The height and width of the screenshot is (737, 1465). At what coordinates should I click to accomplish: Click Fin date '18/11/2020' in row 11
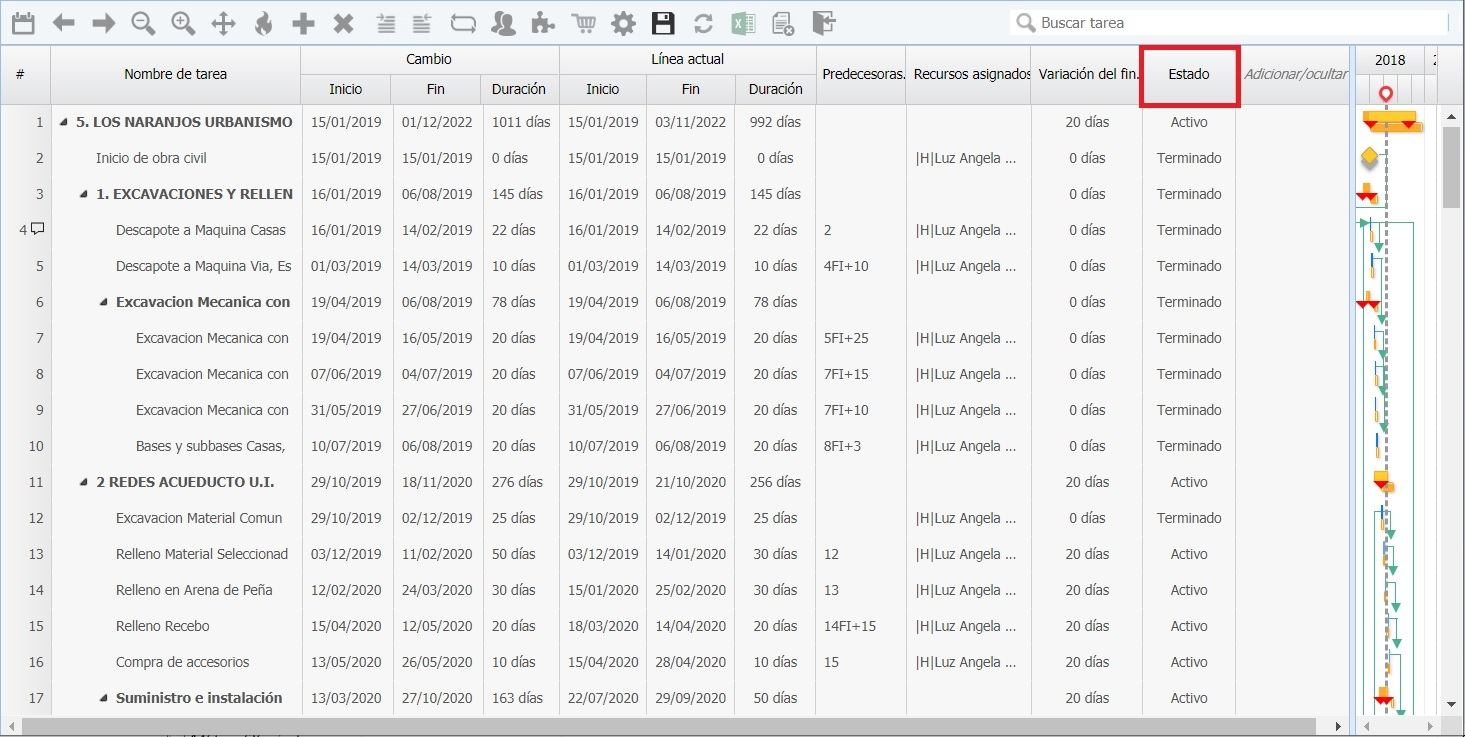click(x=437, y=482)
